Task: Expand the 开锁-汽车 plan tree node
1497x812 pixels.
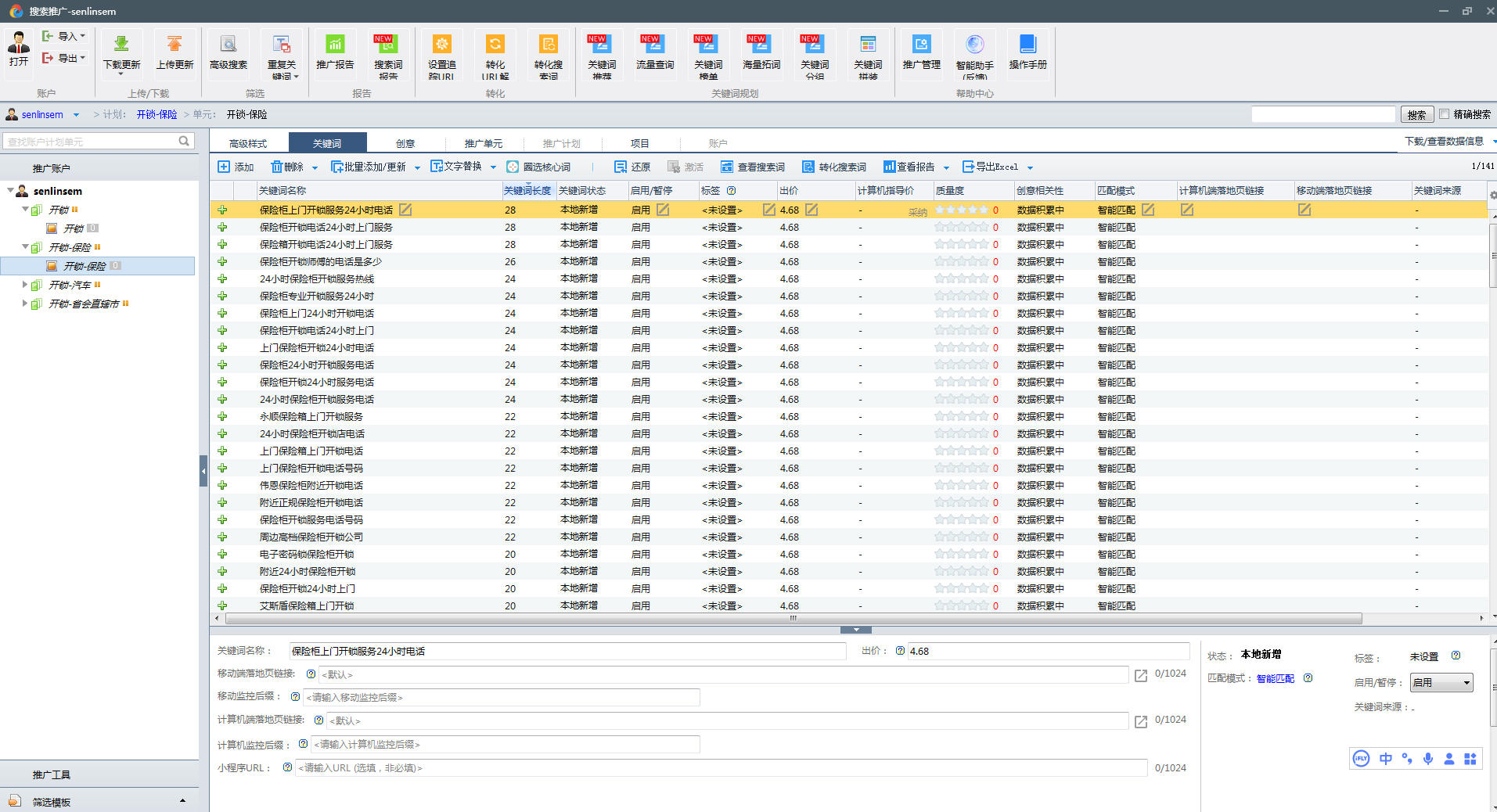Action: click(25, 285)
